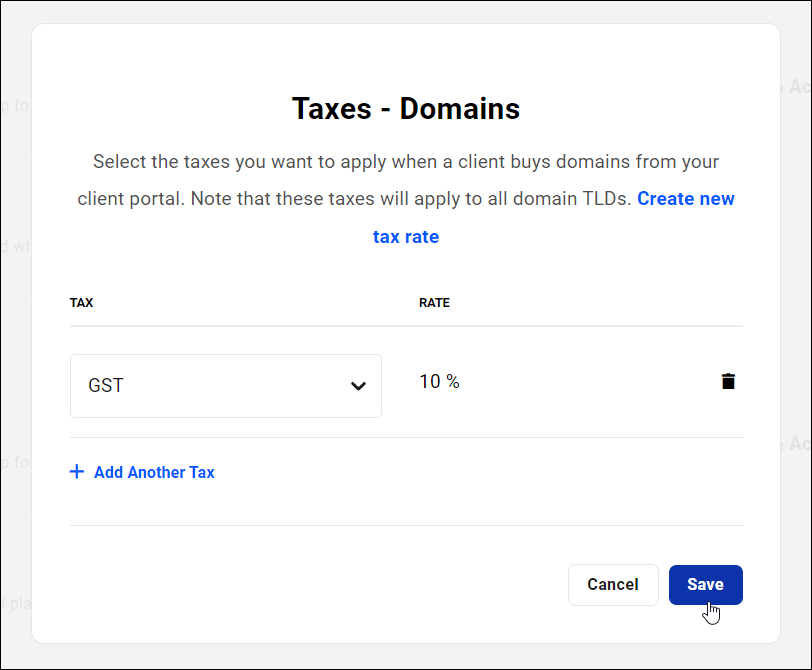Screen dimensions: 812x670
Task: Click the TAX column header
Action: point(81,302)
